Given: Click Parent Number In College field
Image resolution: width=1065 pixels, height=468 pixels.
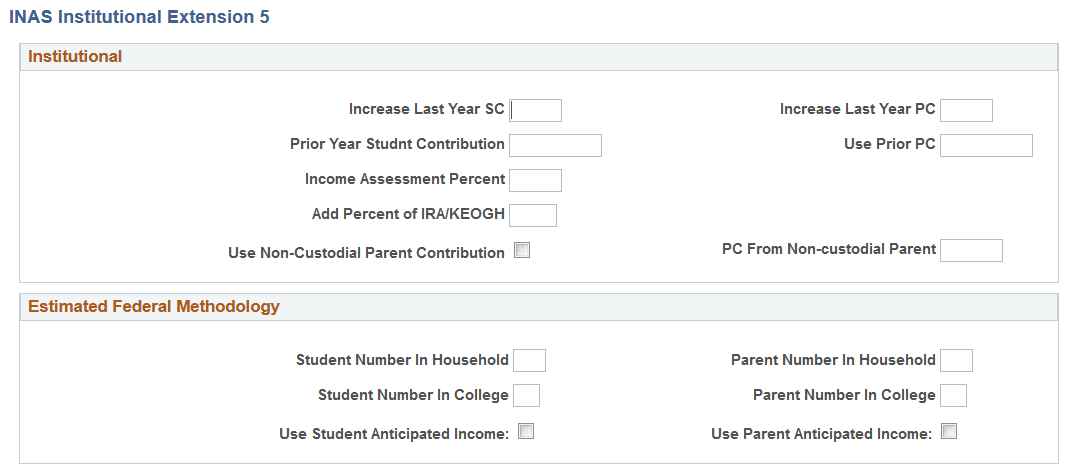Looking at the screenshot, I should click(953, 395).
